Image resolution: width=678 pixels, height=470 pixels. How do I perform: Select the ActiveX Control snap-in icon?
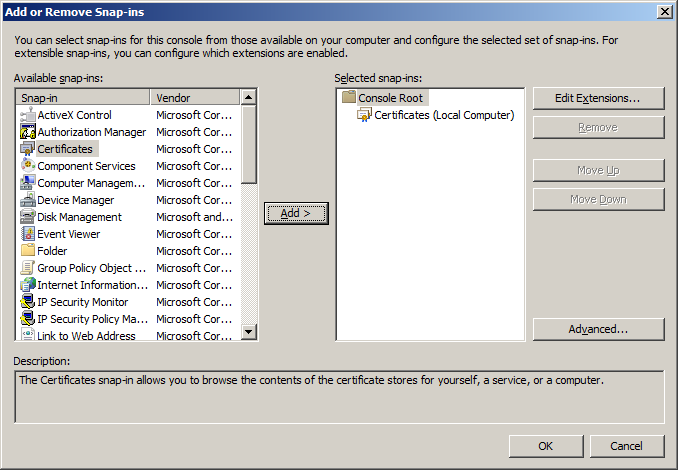click(x=28, y=115)
